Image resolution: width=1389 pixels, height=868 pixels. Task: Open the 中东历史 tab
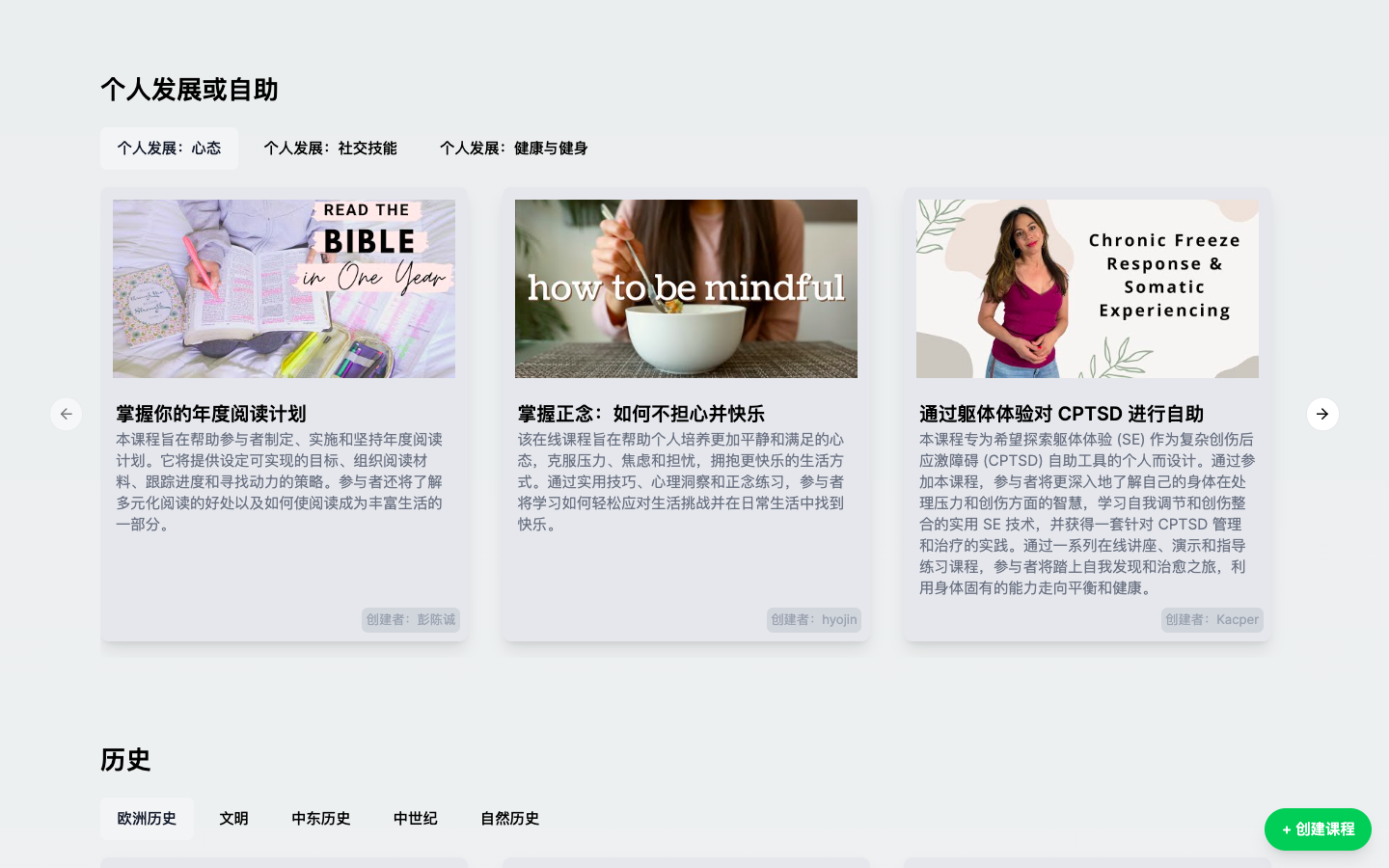(321, 819)
